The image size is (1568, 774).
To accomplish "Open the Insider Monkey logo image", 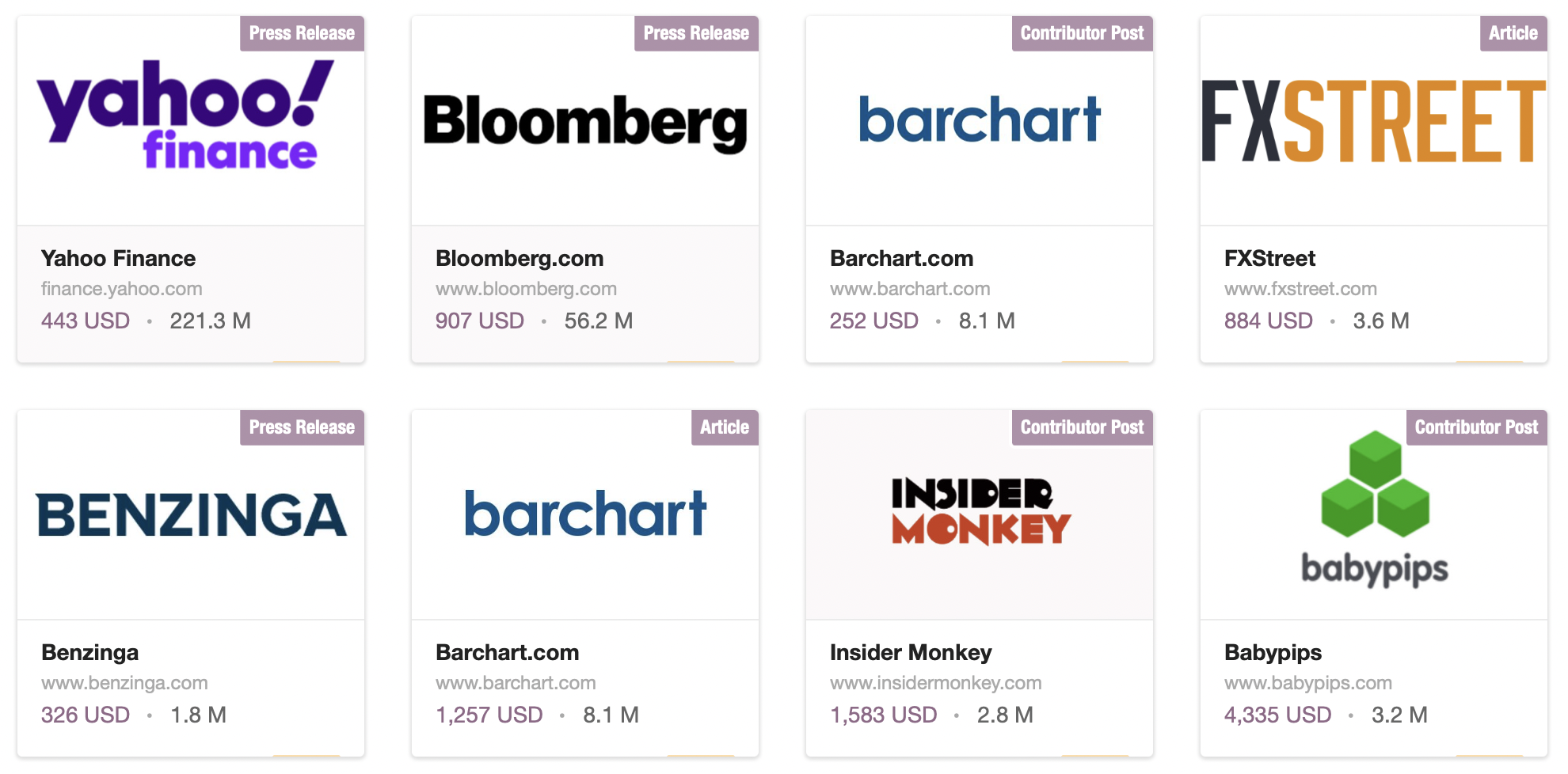I will (980, 511).
